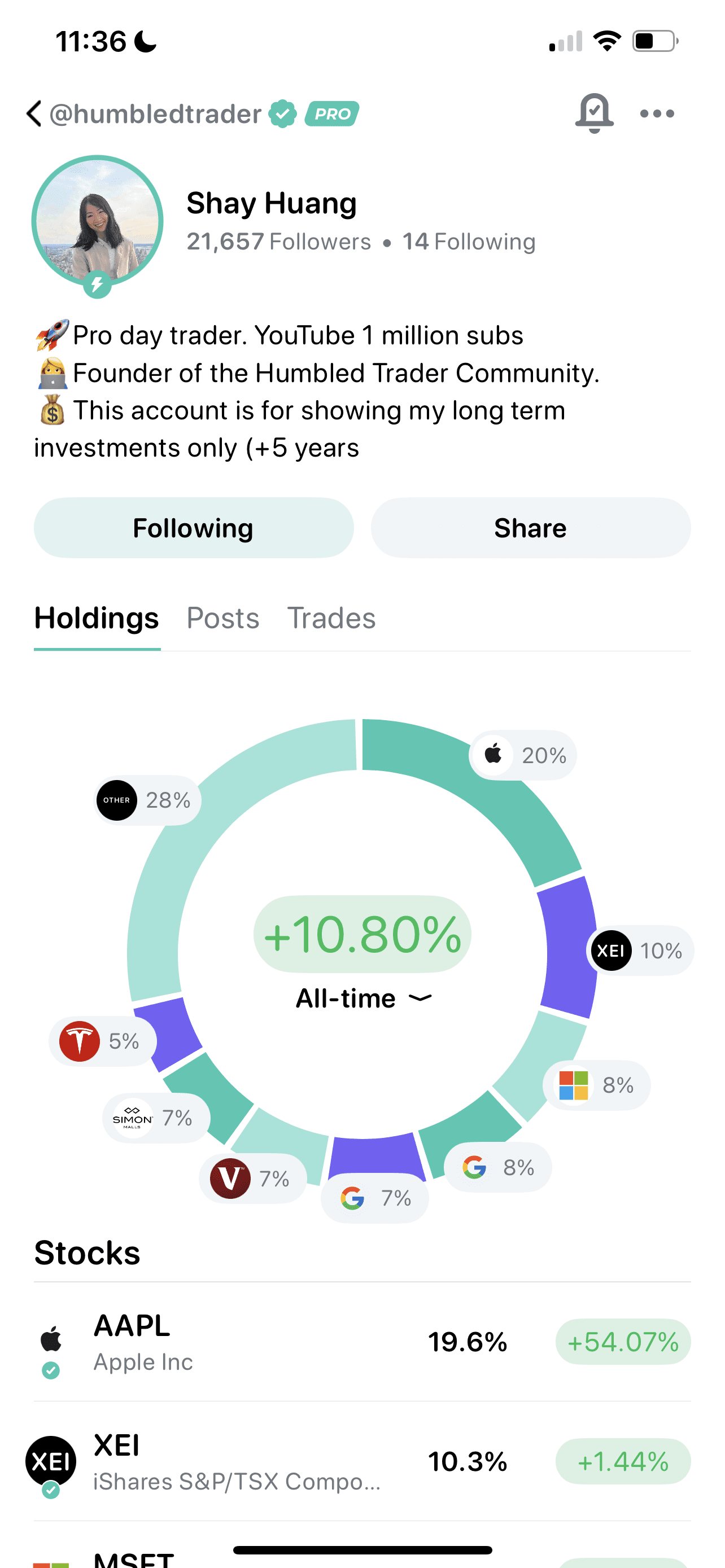Image resolution: width=725 pixels, height=1568 pixels.
Task: Tap the back arrow beside @humbledtrader
Action: [x=34, y=114]
